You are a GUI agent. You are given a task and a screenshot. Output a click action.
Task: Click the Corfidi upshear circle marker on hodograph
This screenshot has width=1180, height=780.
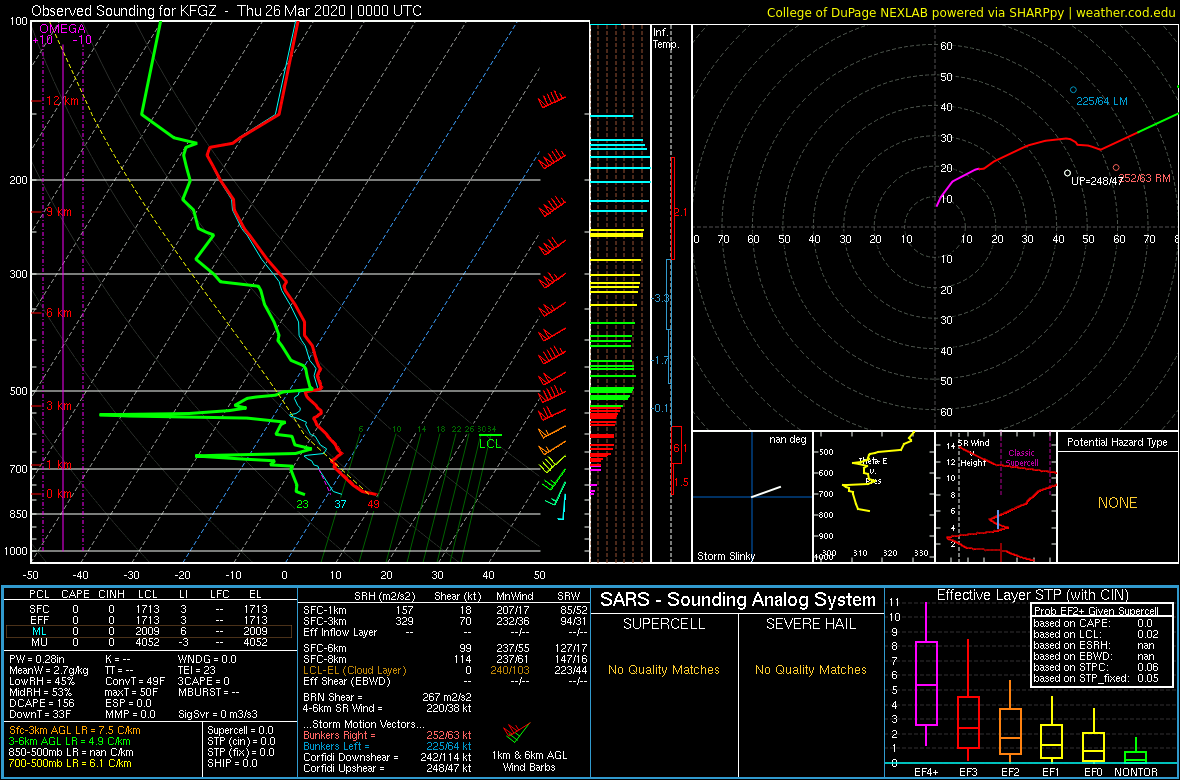[1067, 173]
